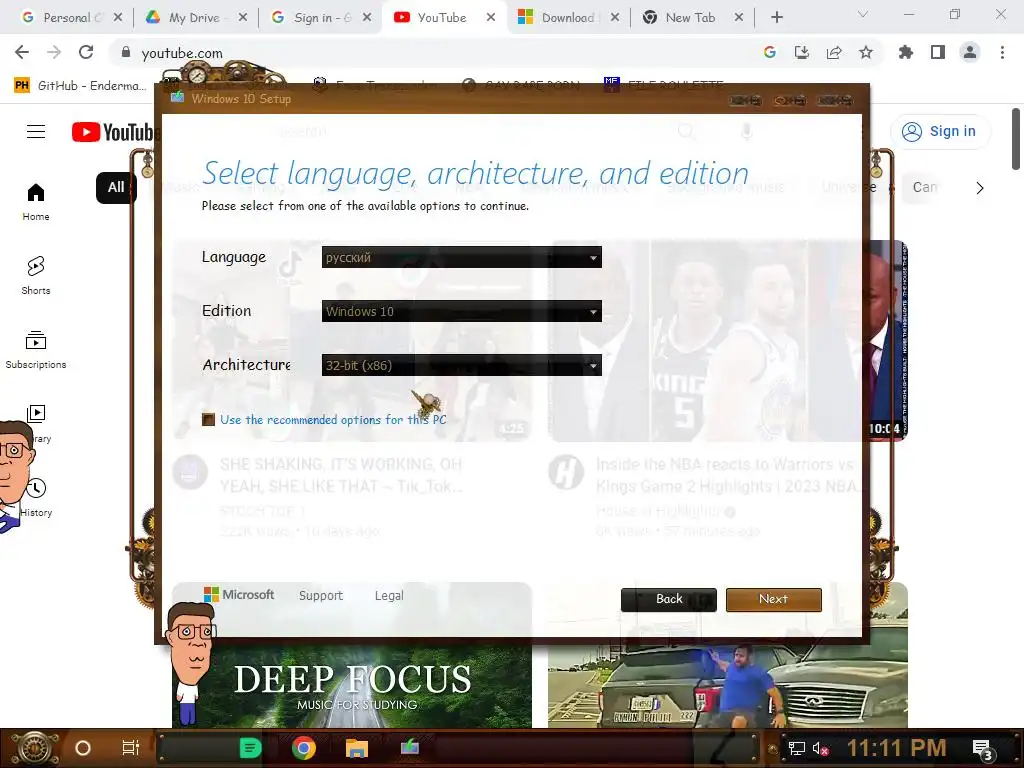
Task: Click the Chrome back arrow
Action: tap(22, 52)
